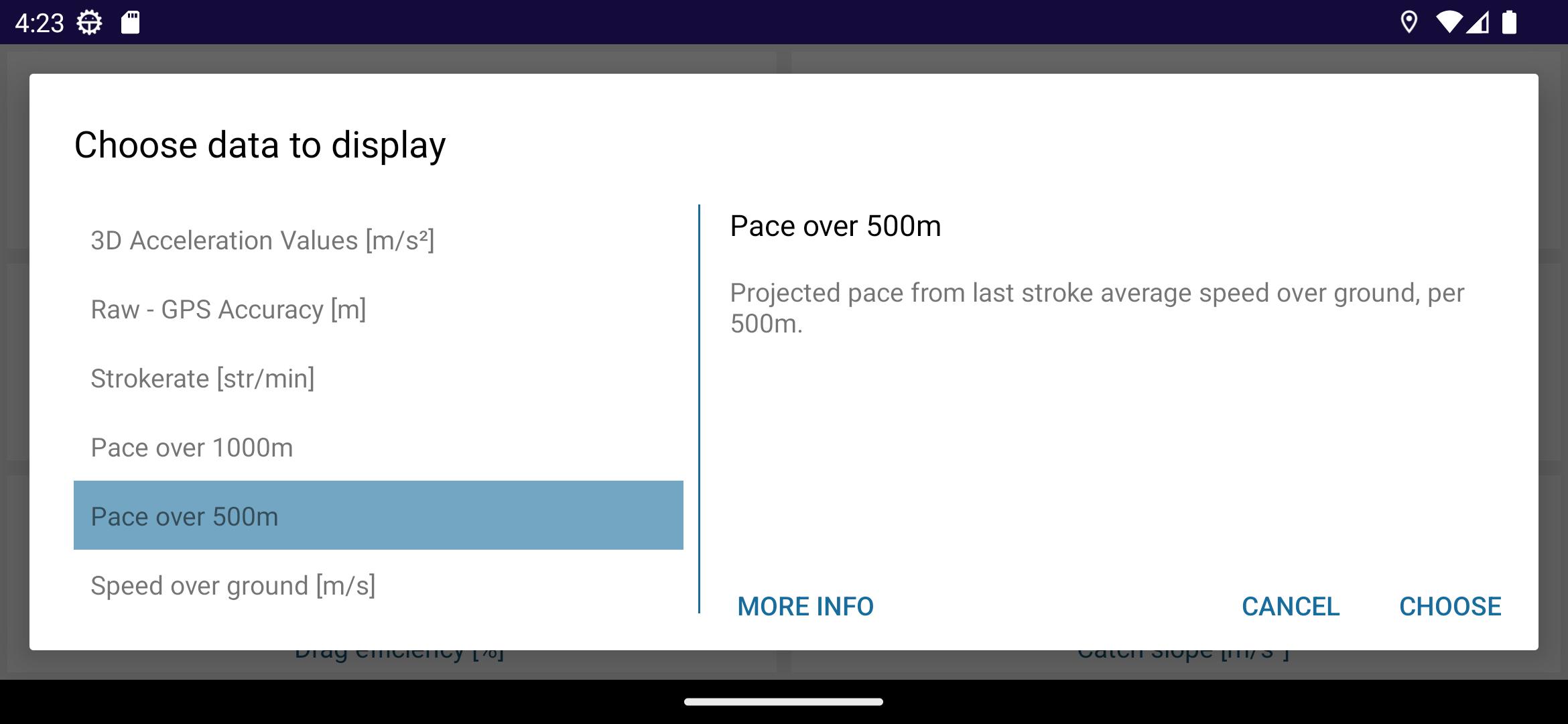The width and height of the screenshot is (1568, 724).
Task: Tap clock showing 4:23
Action: [x=39, y=23]
